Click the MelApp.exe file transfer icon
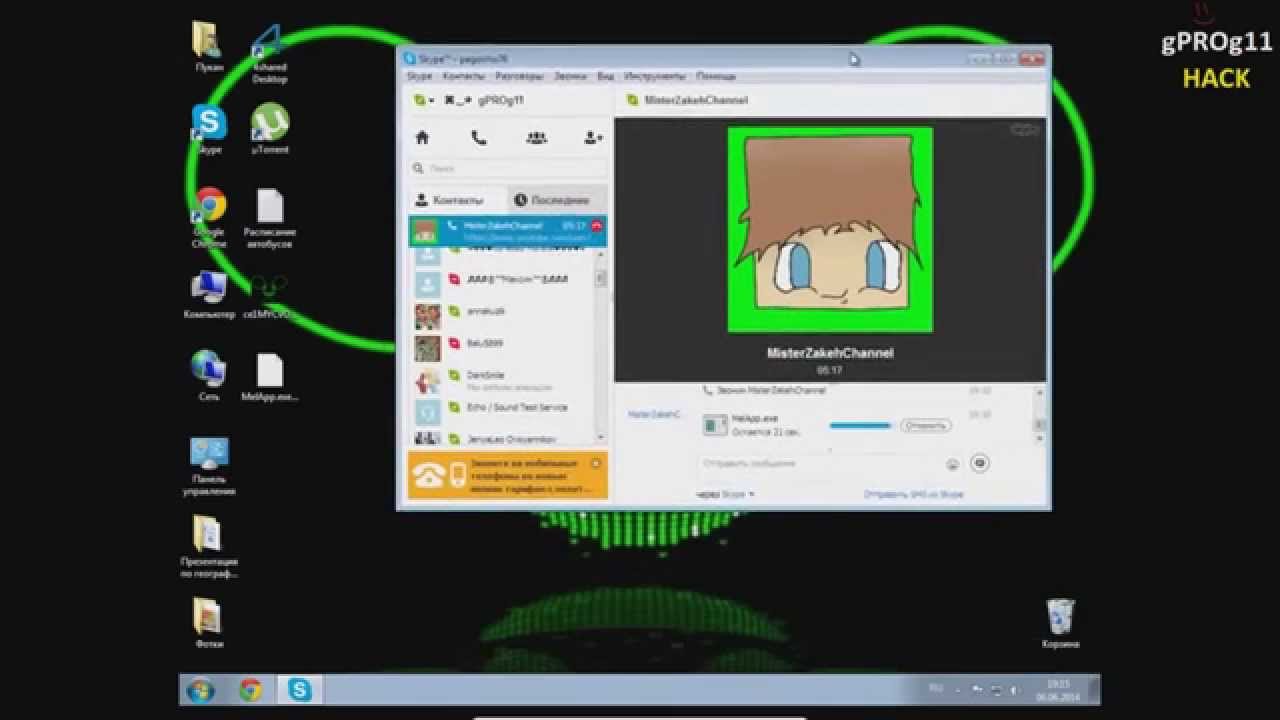 tap(714, 425)
